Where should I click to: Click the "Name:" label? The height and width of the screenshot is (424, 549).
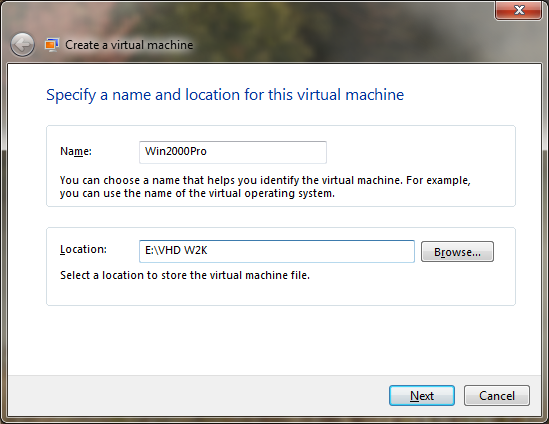point(76,151)
